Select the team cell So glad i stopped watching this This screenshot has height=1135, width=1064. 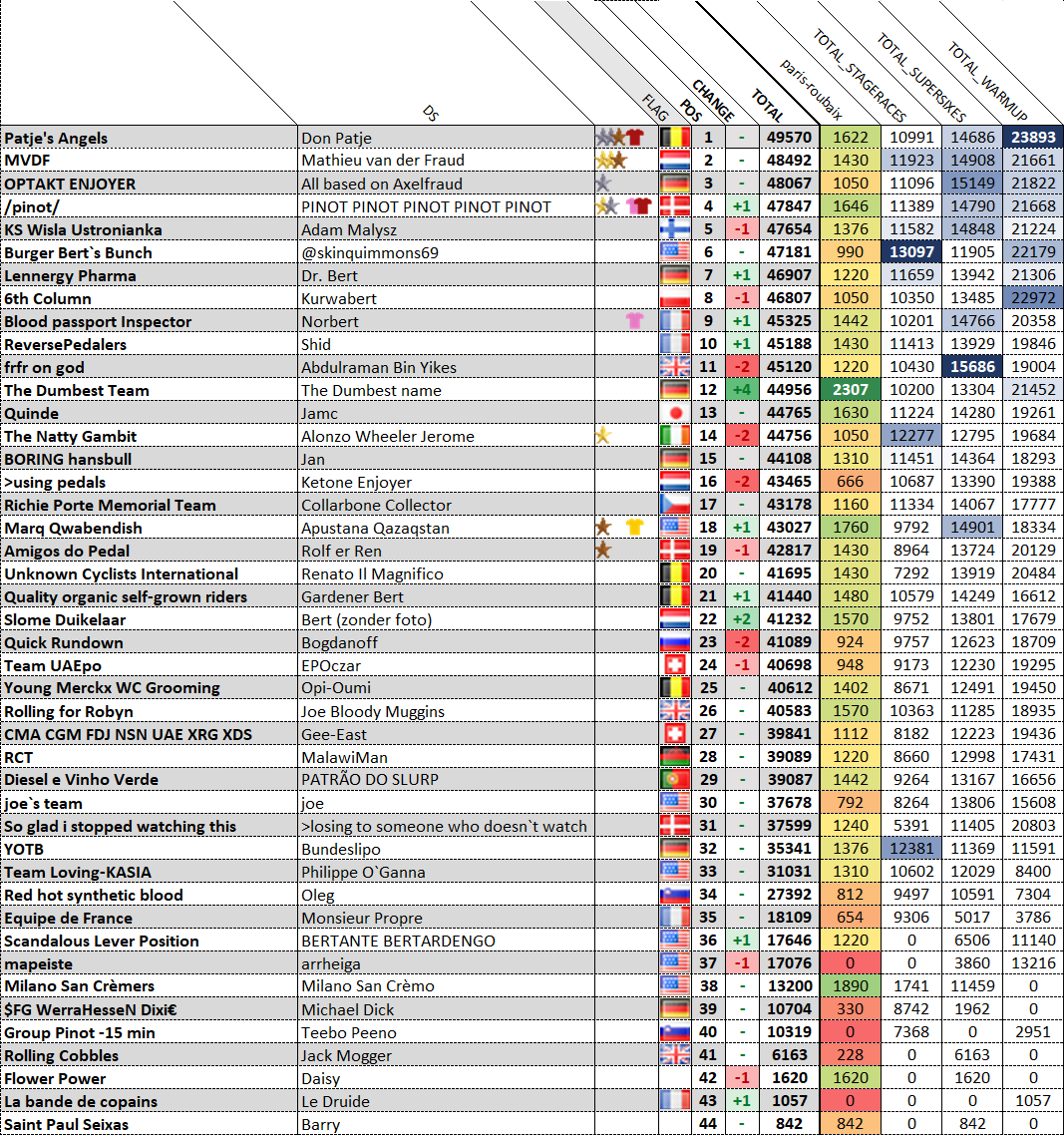pyautogui.click(x=150, y=826)
